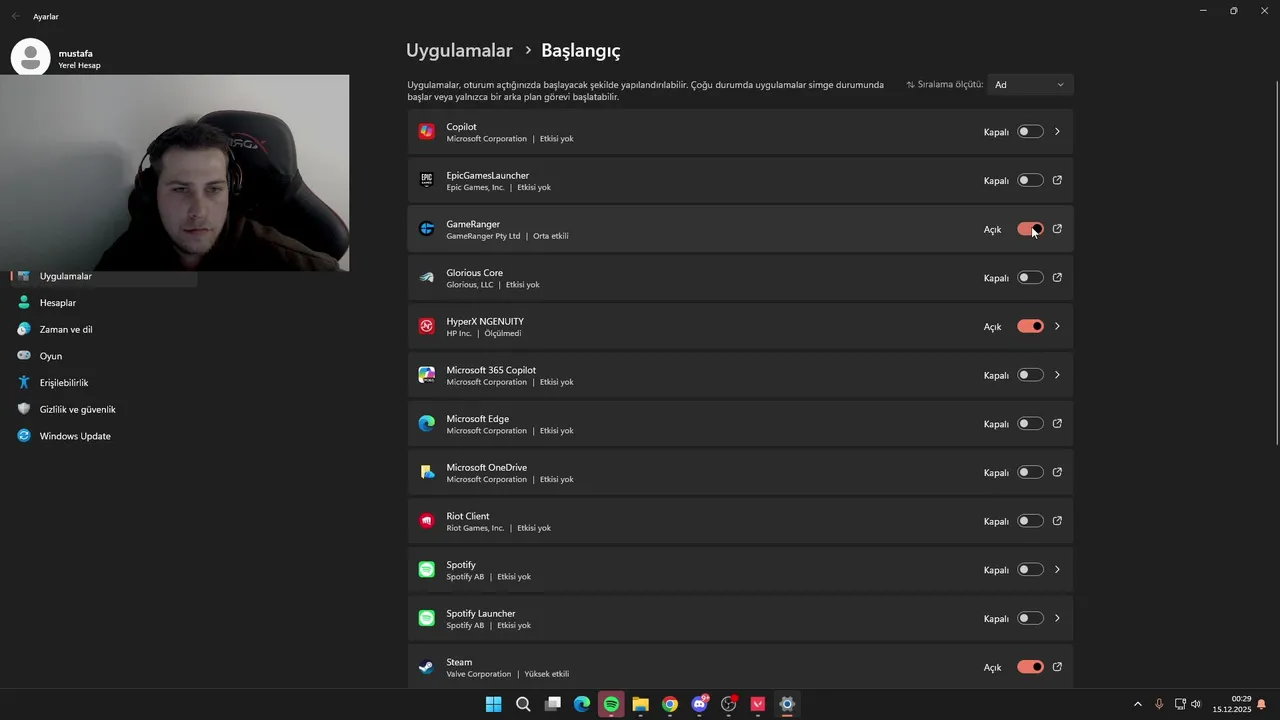
Task: Click the microphone tray icon
Action: pyautogui.click(x=1159, y=704)
